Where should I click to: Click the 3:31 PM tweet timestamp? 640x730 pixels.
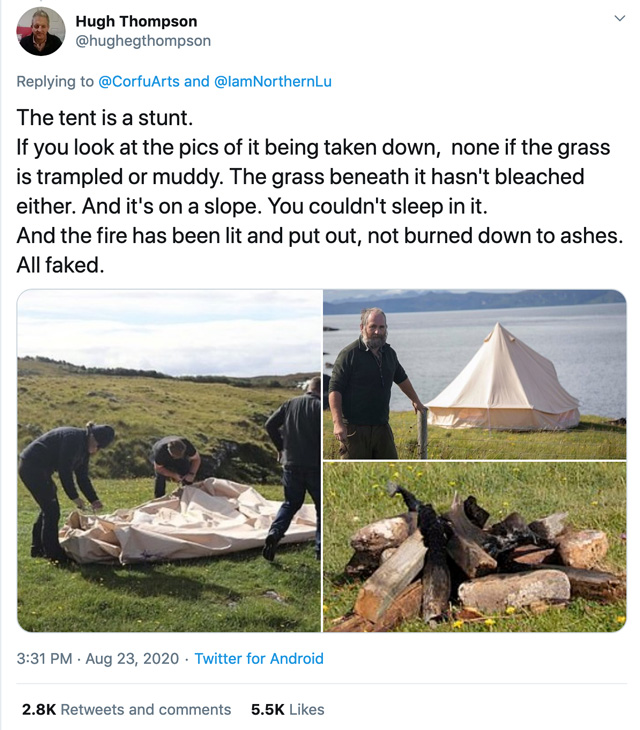click(x=44, y=658)
